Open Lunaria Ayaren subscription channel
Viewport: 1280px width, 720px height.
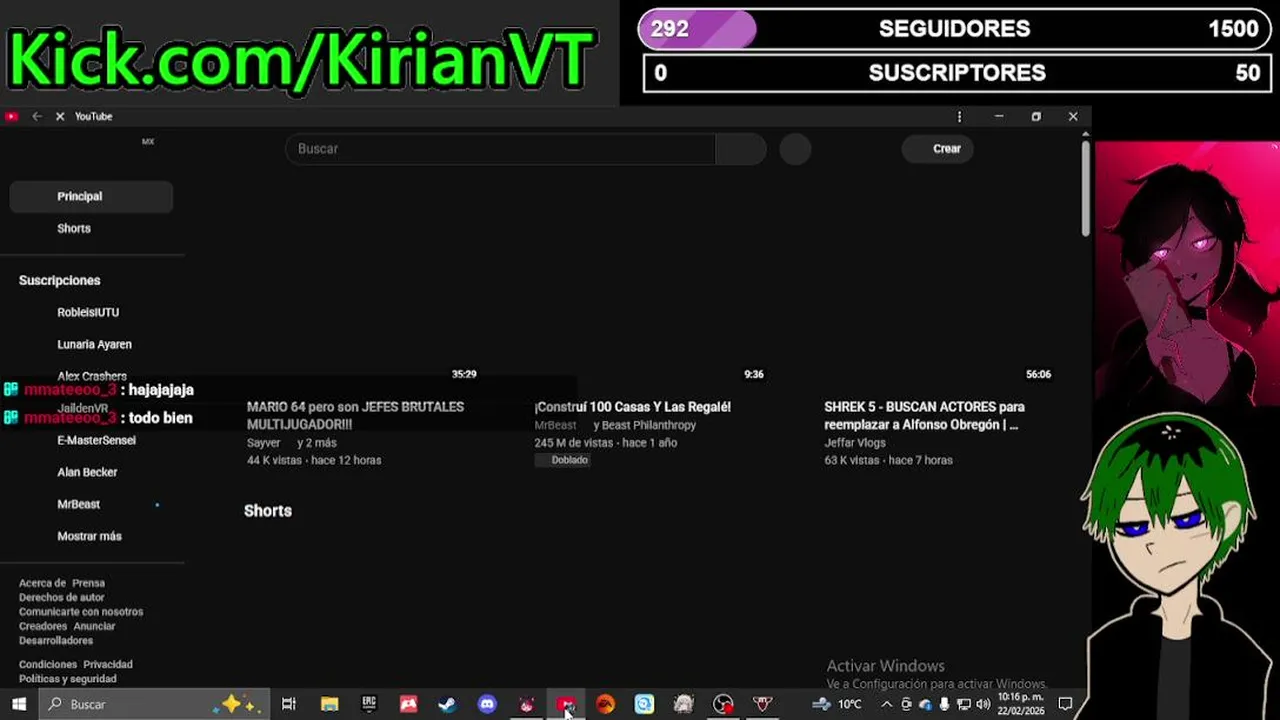[94, 345]
